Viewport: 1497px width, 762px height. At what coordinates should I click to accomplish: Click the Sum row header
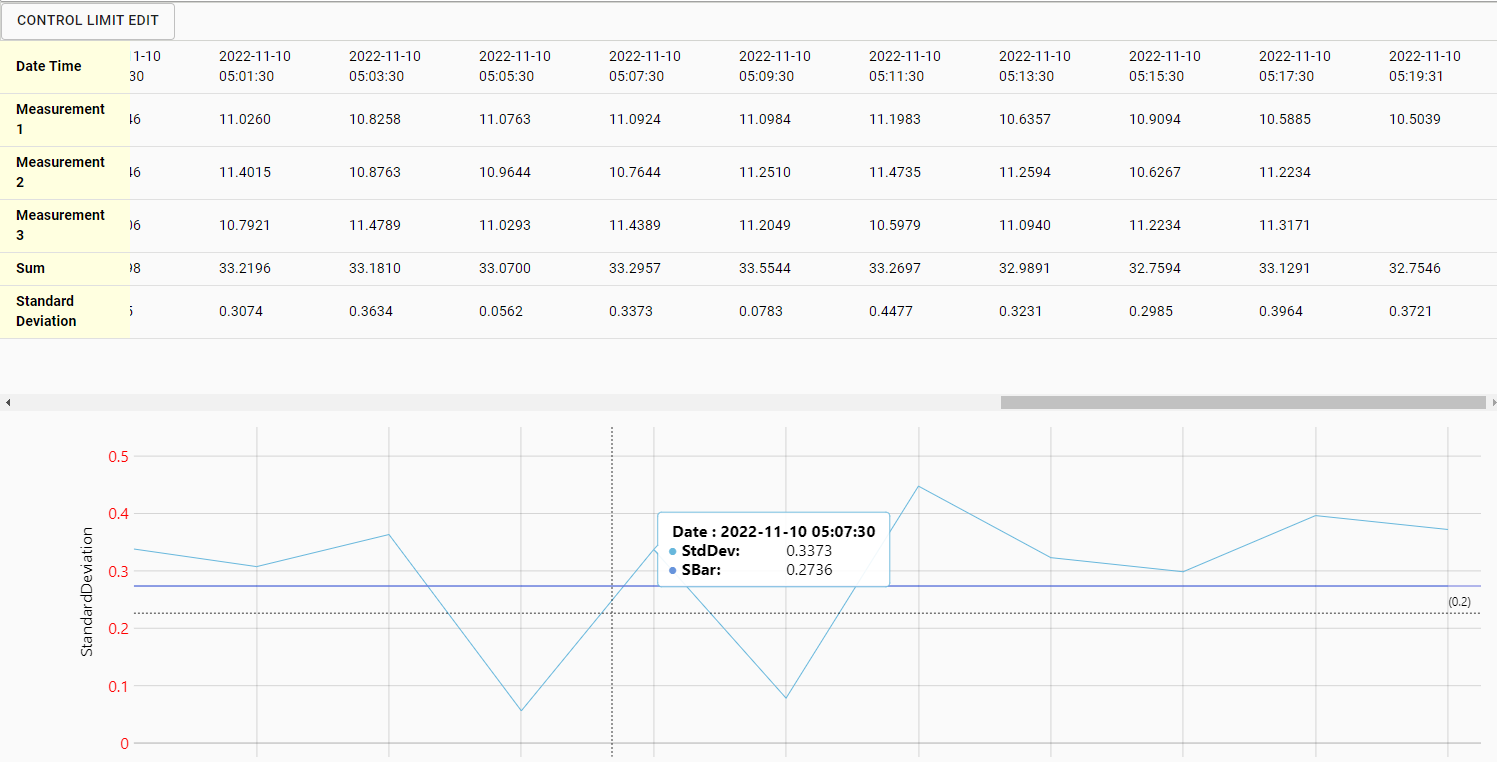click(x=30, y=268)
